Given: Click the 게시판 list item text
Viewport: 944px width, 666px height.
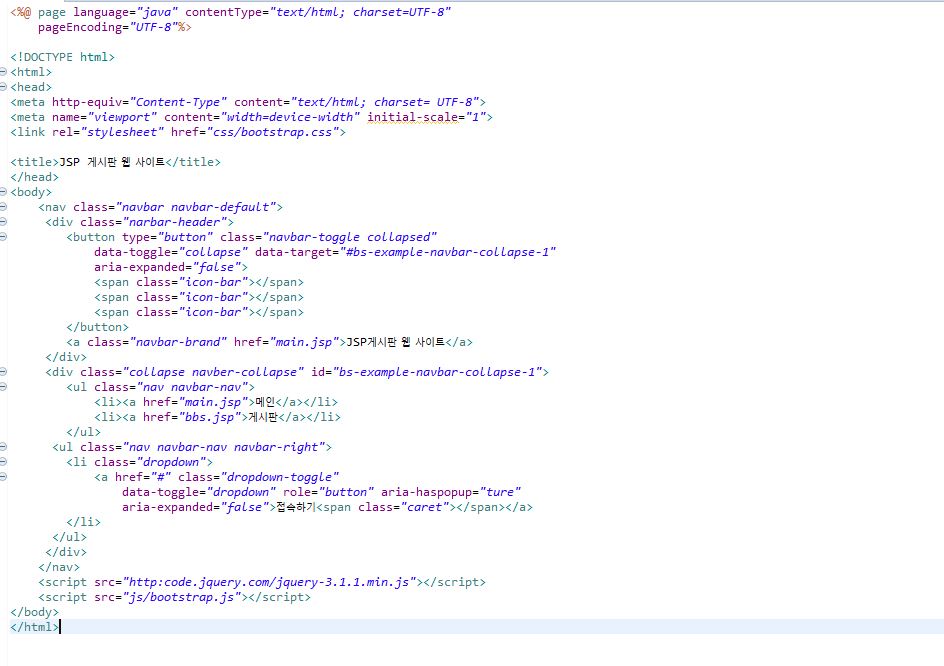Looking at the screenshot, I should tap(263, 417).
